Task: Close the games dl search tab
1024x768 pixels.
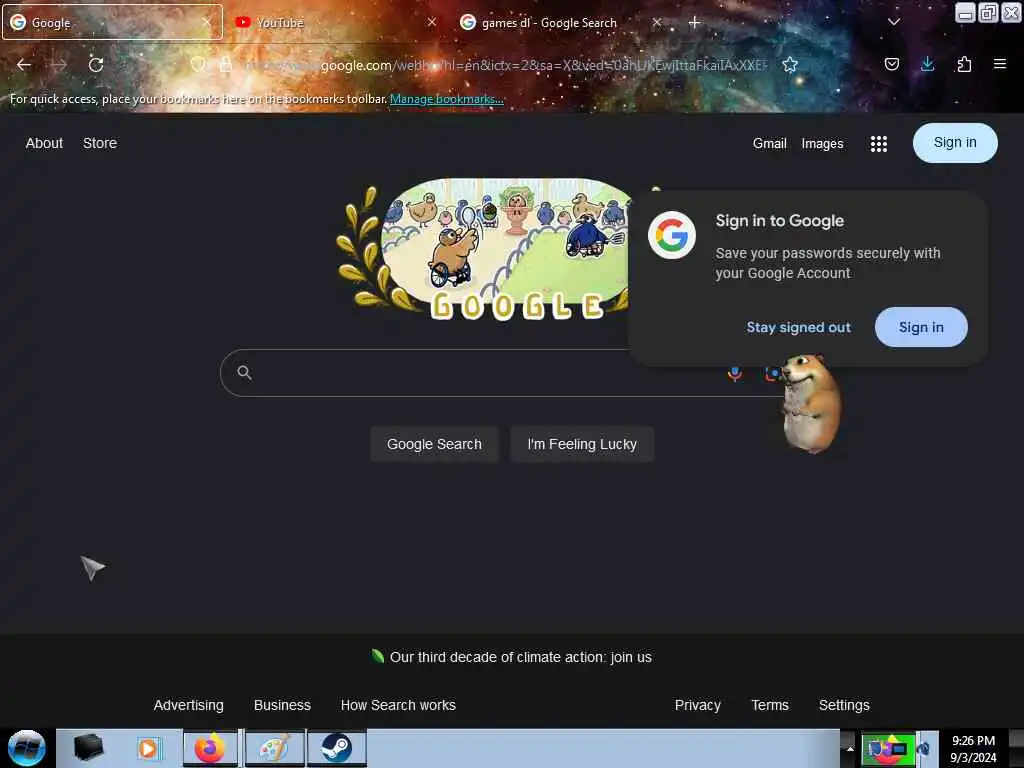Action: click(x=657, y=22)
